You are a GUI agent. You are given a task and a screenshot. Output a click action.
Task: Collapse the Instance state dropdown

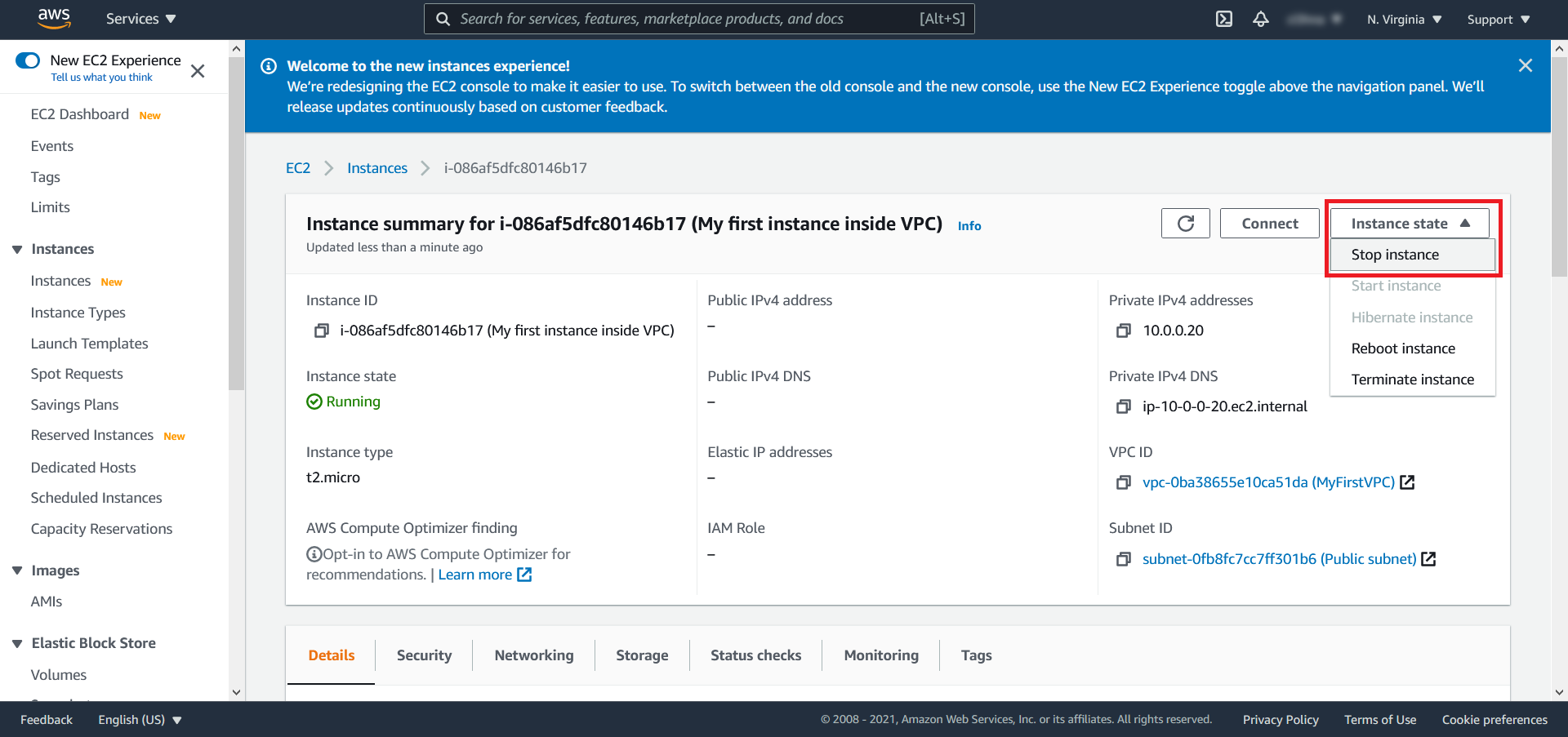point(1410,224)
